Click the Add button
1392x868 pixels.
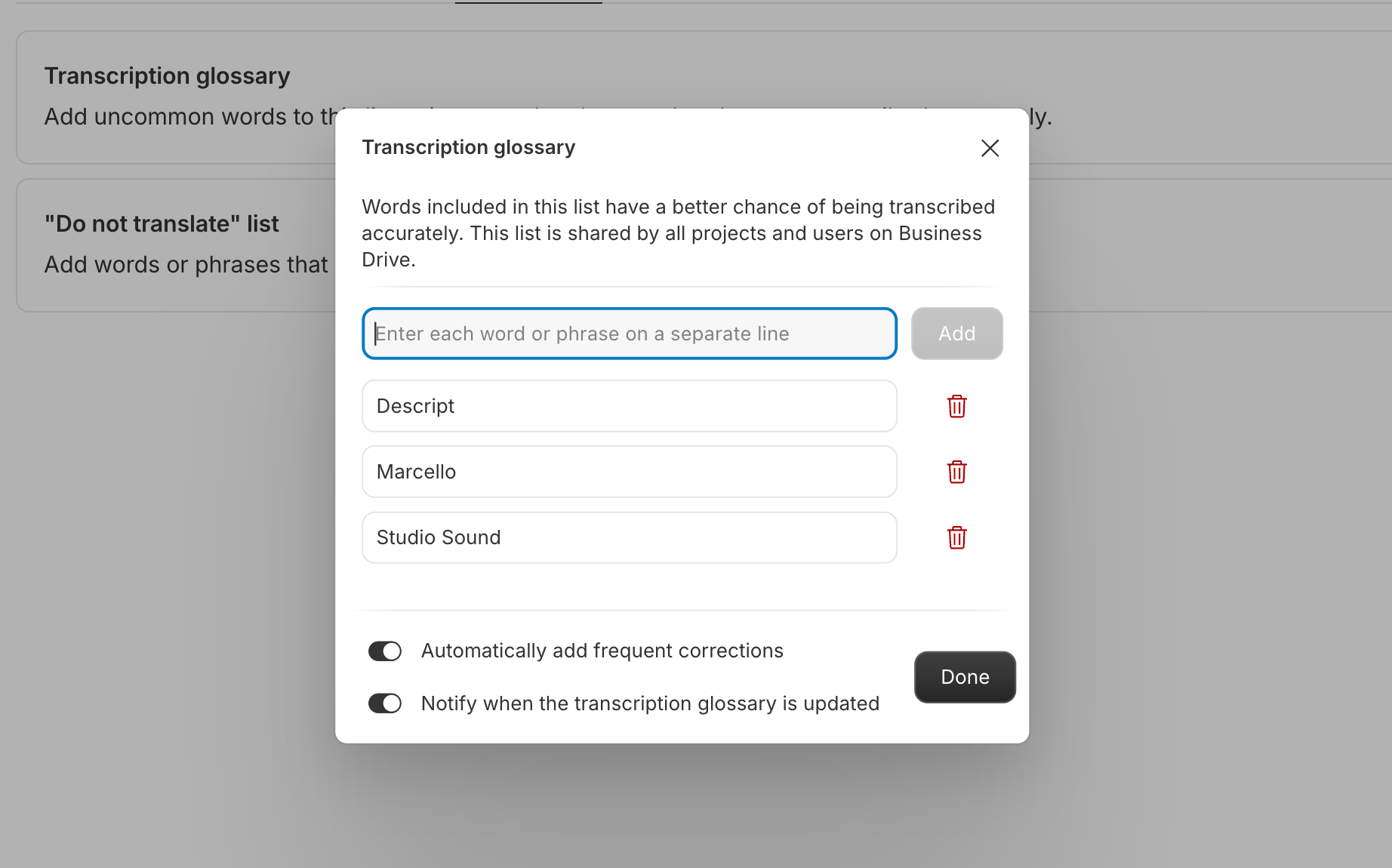[956, 333]
